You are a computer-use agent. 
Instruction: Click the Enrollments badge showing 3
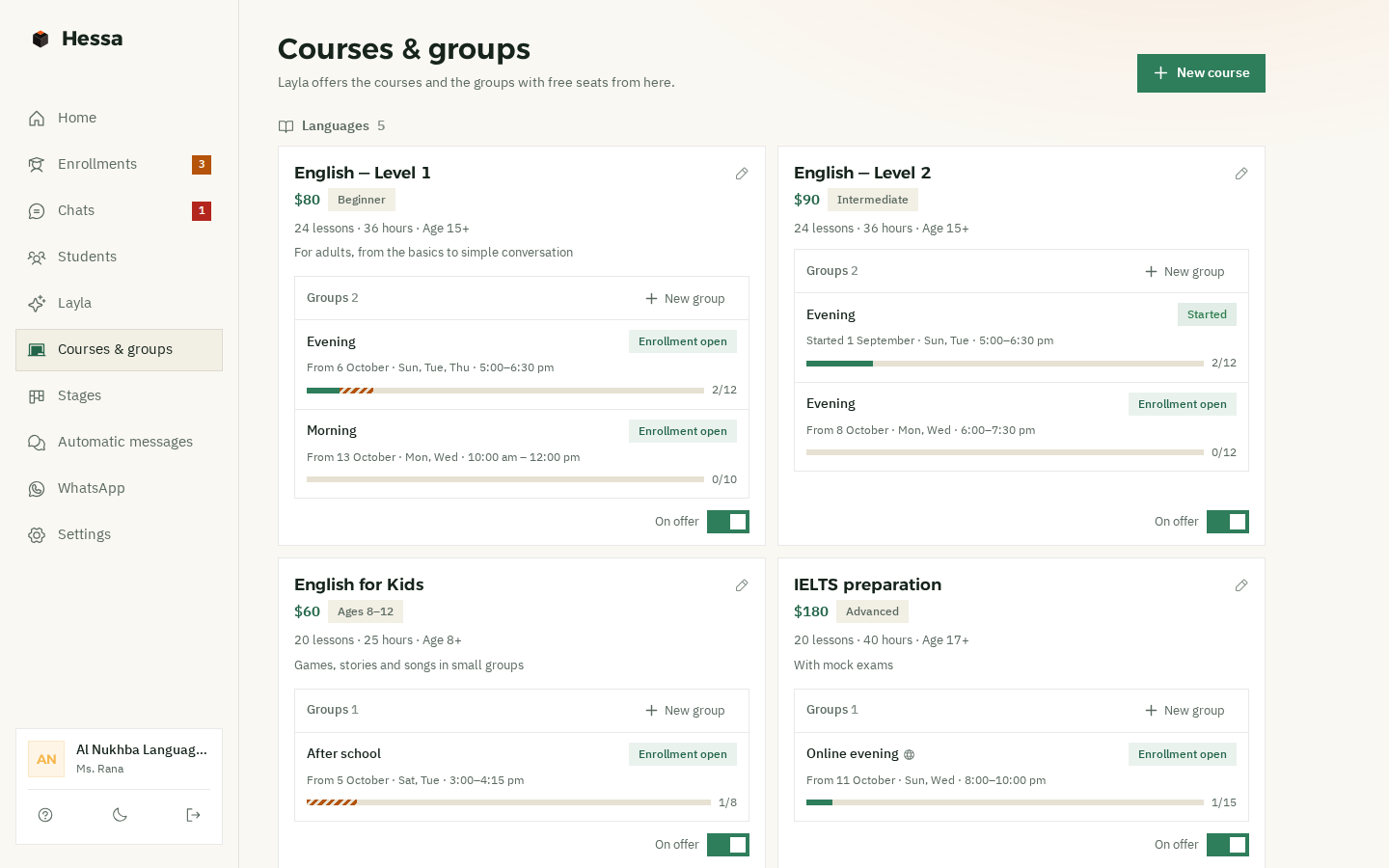[x=202, y=165]
